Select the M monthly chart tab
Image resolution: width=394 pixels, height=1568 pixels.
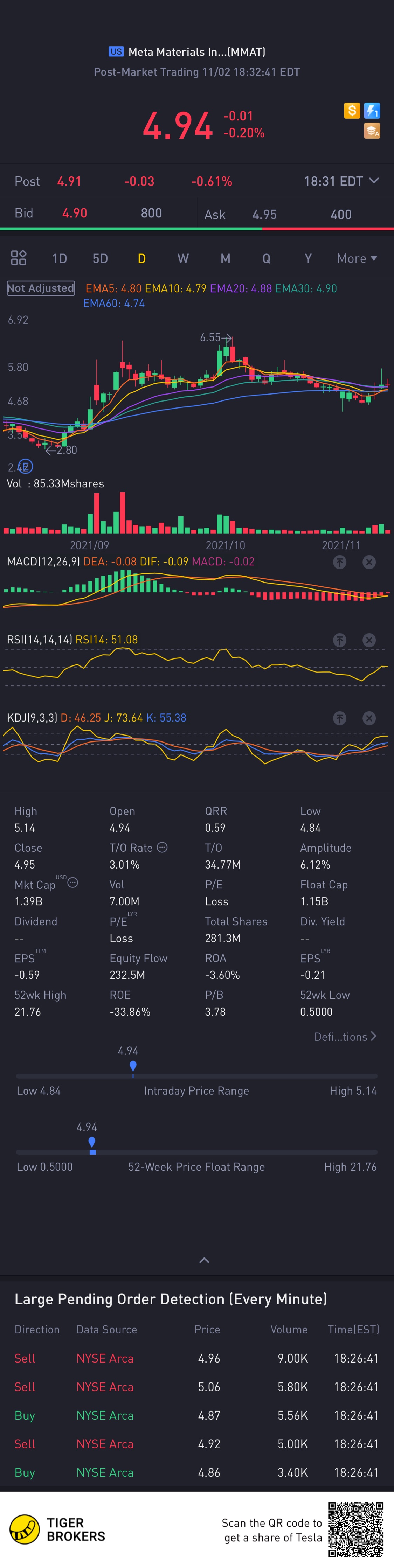point(225,259)
